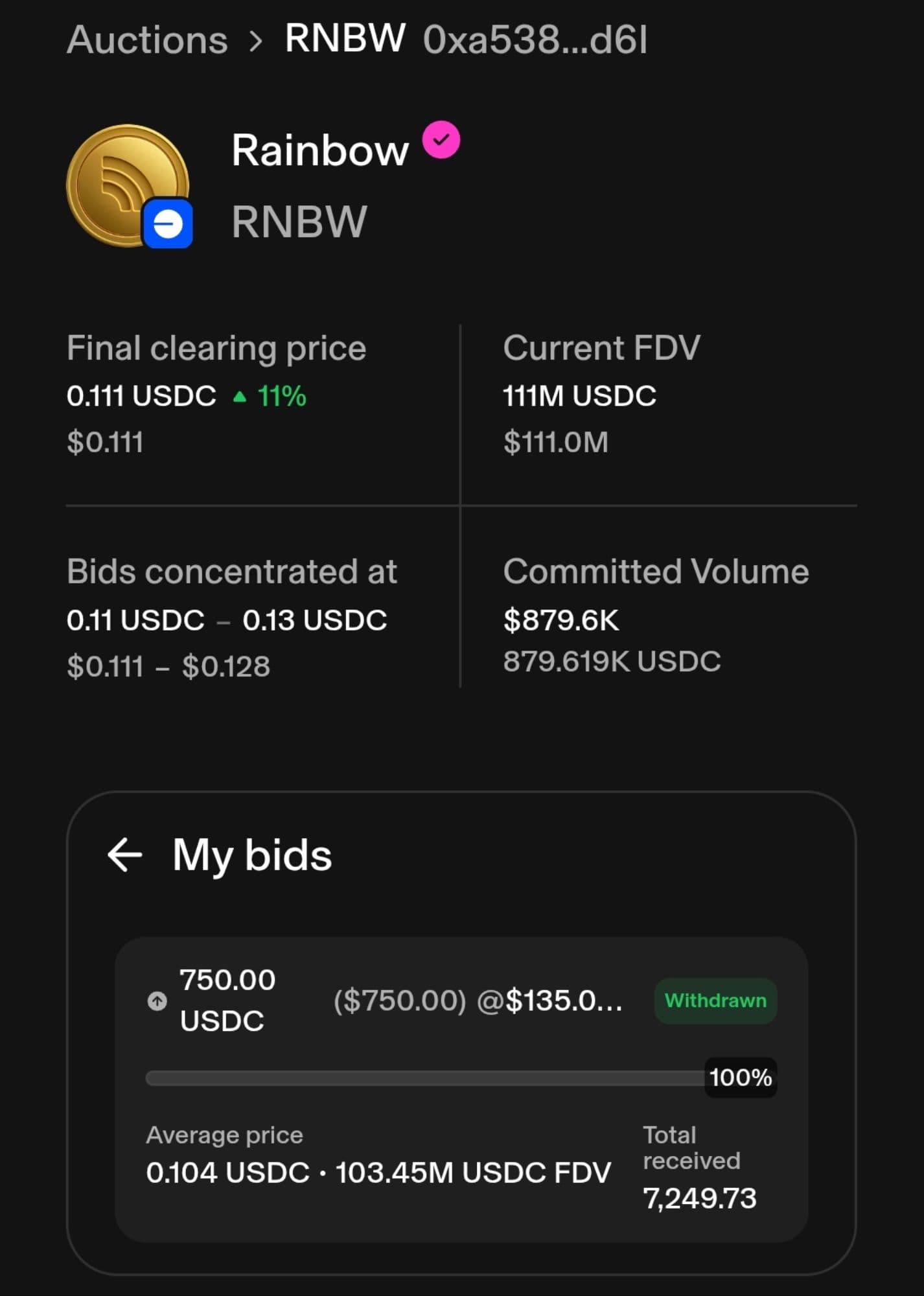
Task: Click the green Withdrawn status badge
Action: click(715, 1001)
